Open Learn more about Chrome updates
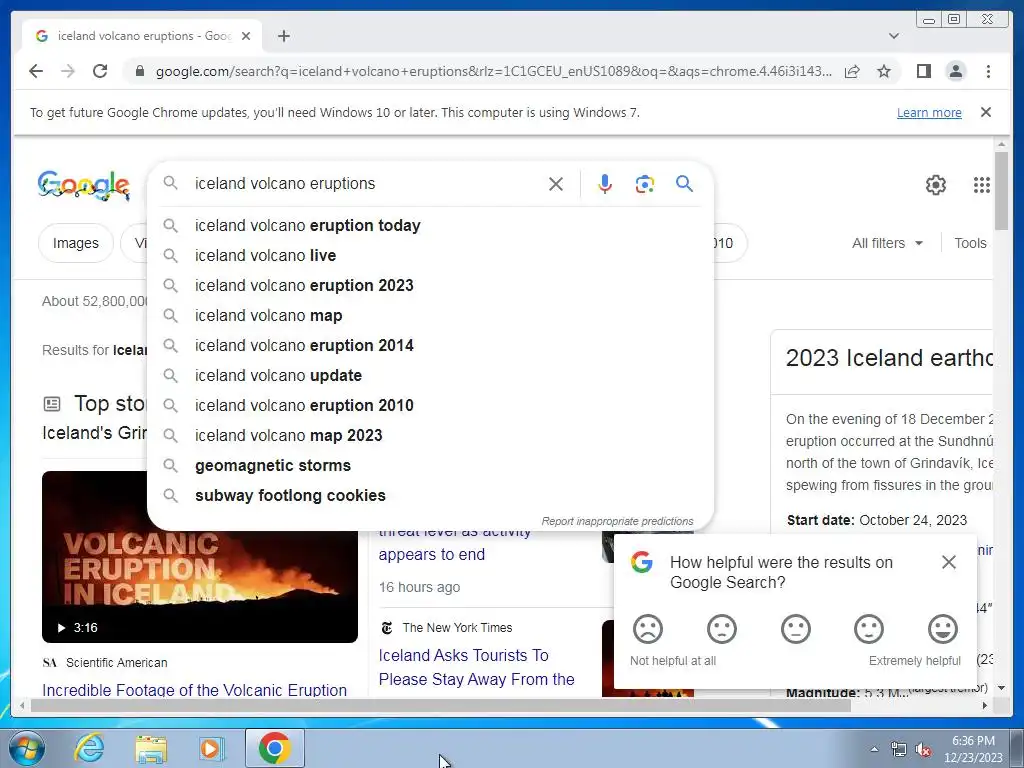The width and height of the screenshot is (1024, 768). 929,112
